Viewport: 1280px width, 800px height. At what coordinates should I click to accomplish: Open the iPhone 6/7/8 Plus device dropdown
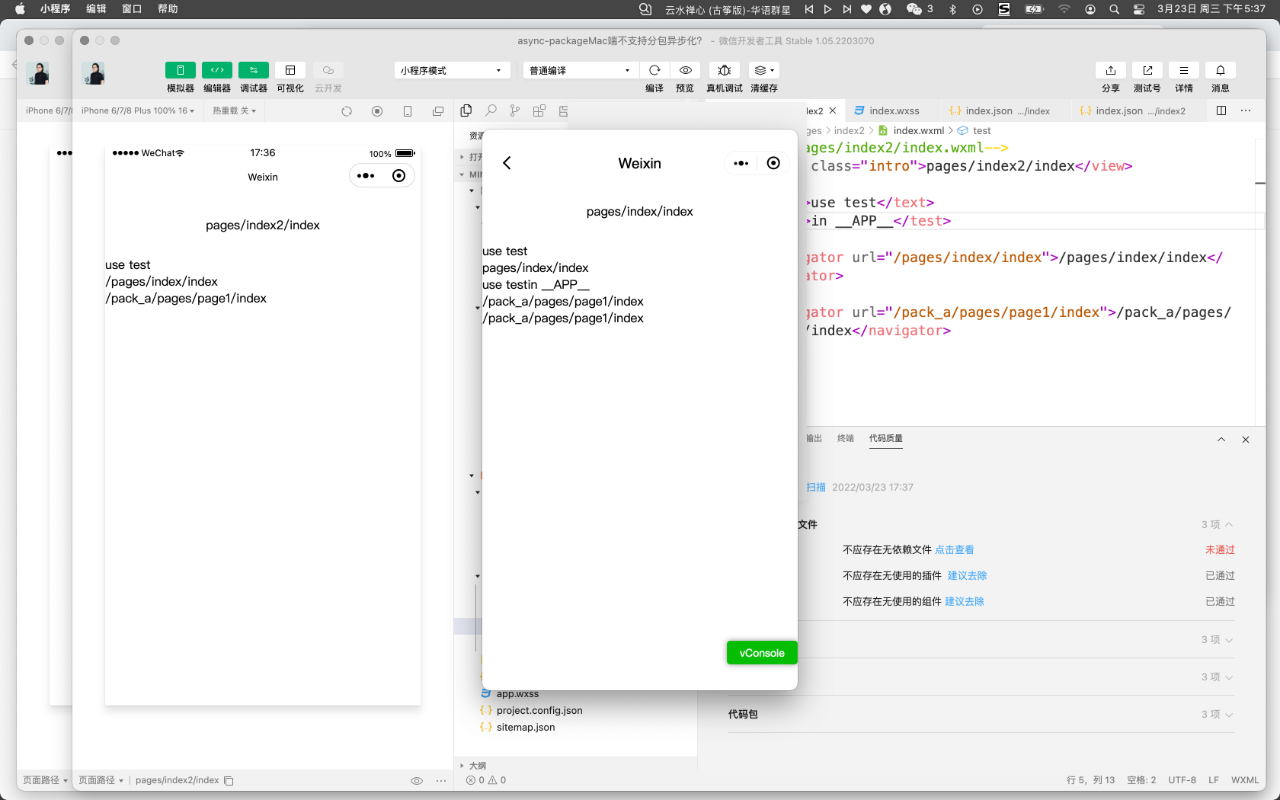pyautogui.click(x=138, y=111)
